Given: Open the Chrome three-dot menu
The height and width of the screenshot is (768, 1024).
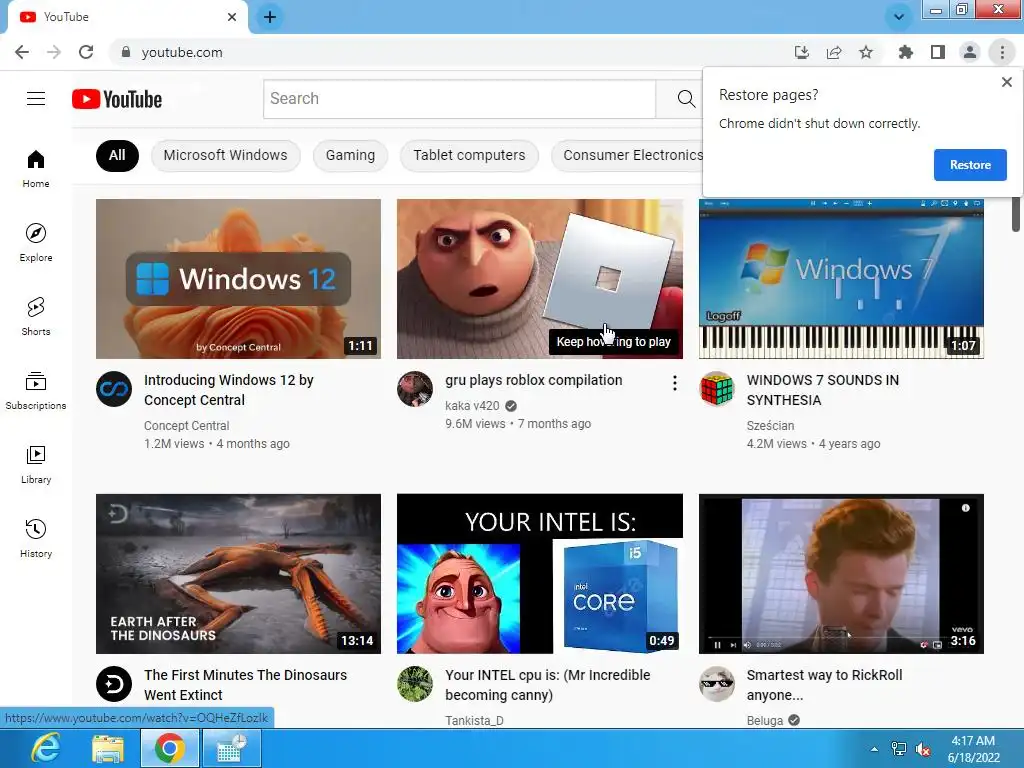Looking at the screenshot, I should point(1002,52).
